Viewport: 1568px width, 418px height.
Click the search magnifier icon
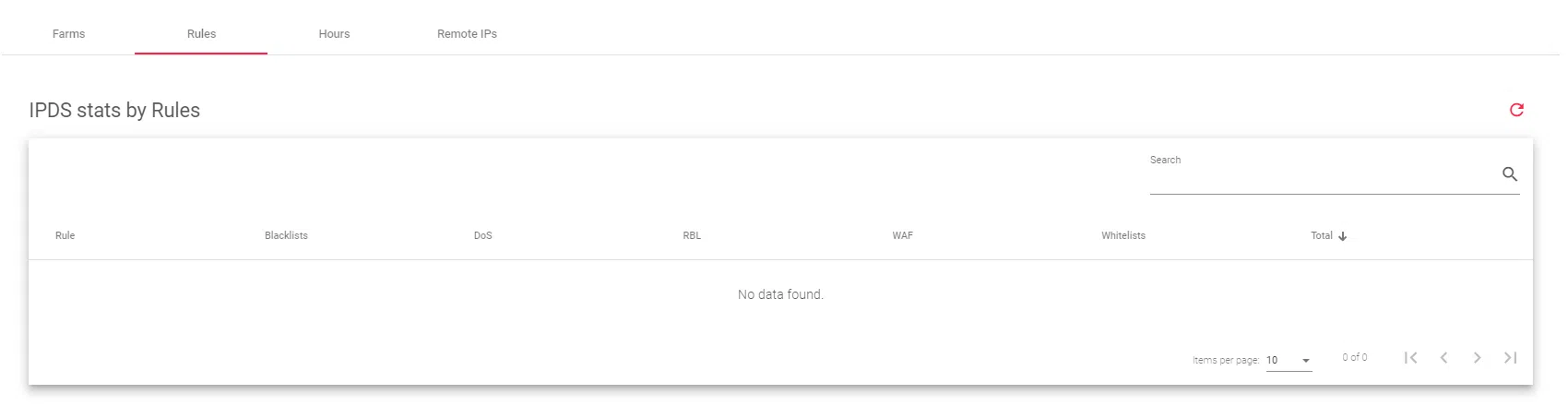1510,174
